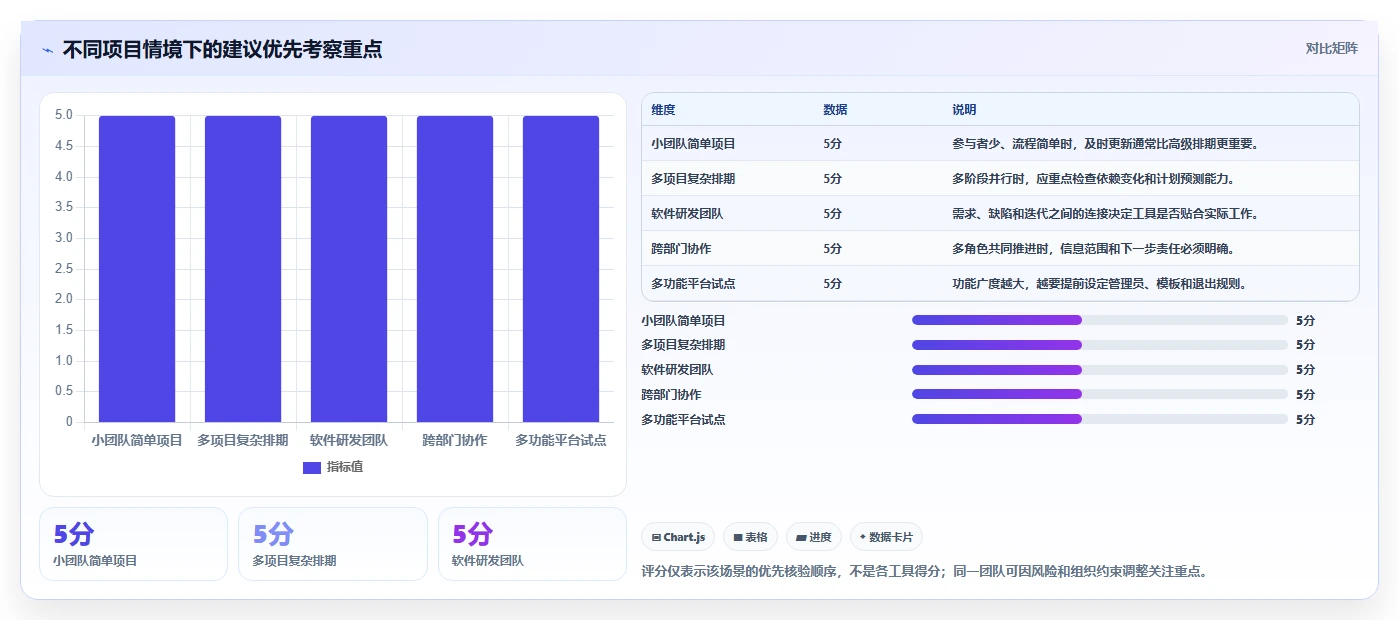Click the icon inside 表格 chip
This screenshot has height=620, width=1399.
738,537
